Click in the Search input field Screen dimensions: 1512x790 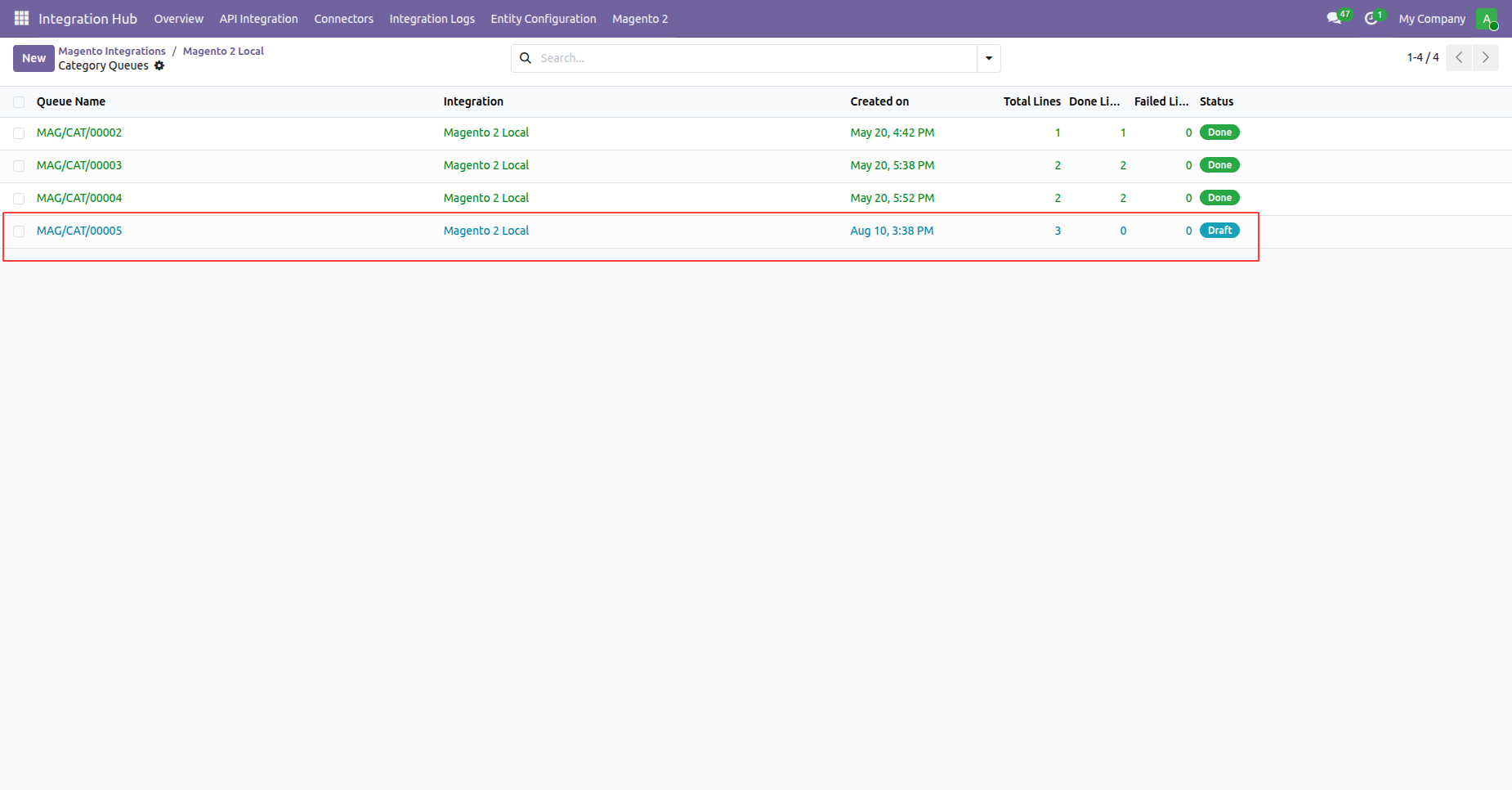756,58
